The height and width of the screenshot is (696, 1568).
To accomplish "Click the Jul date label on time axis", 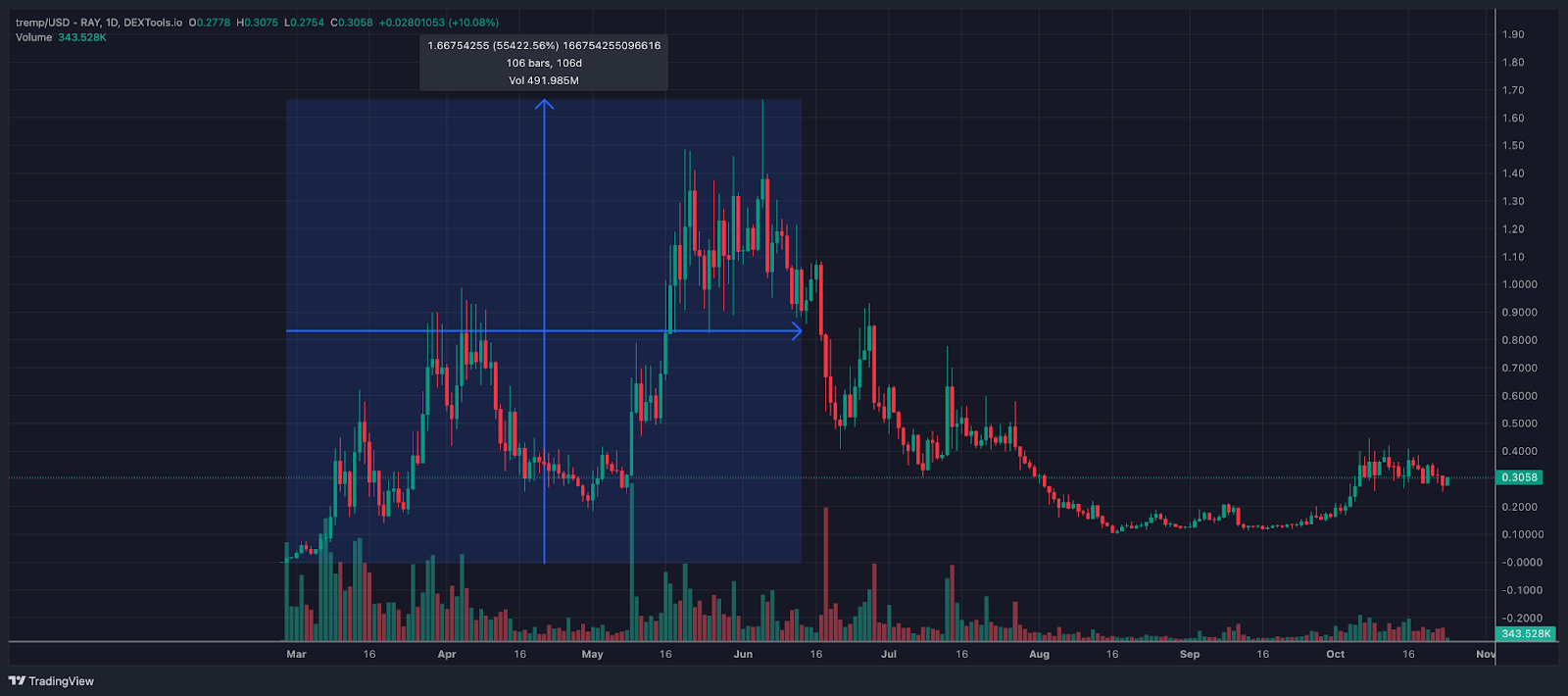I will pos(889,654).
